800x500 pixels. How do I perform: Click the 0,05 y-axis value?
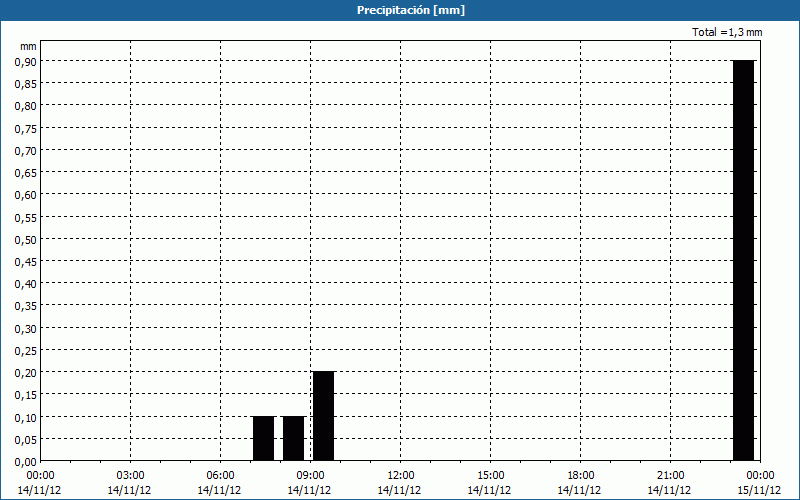click(26, 440)
